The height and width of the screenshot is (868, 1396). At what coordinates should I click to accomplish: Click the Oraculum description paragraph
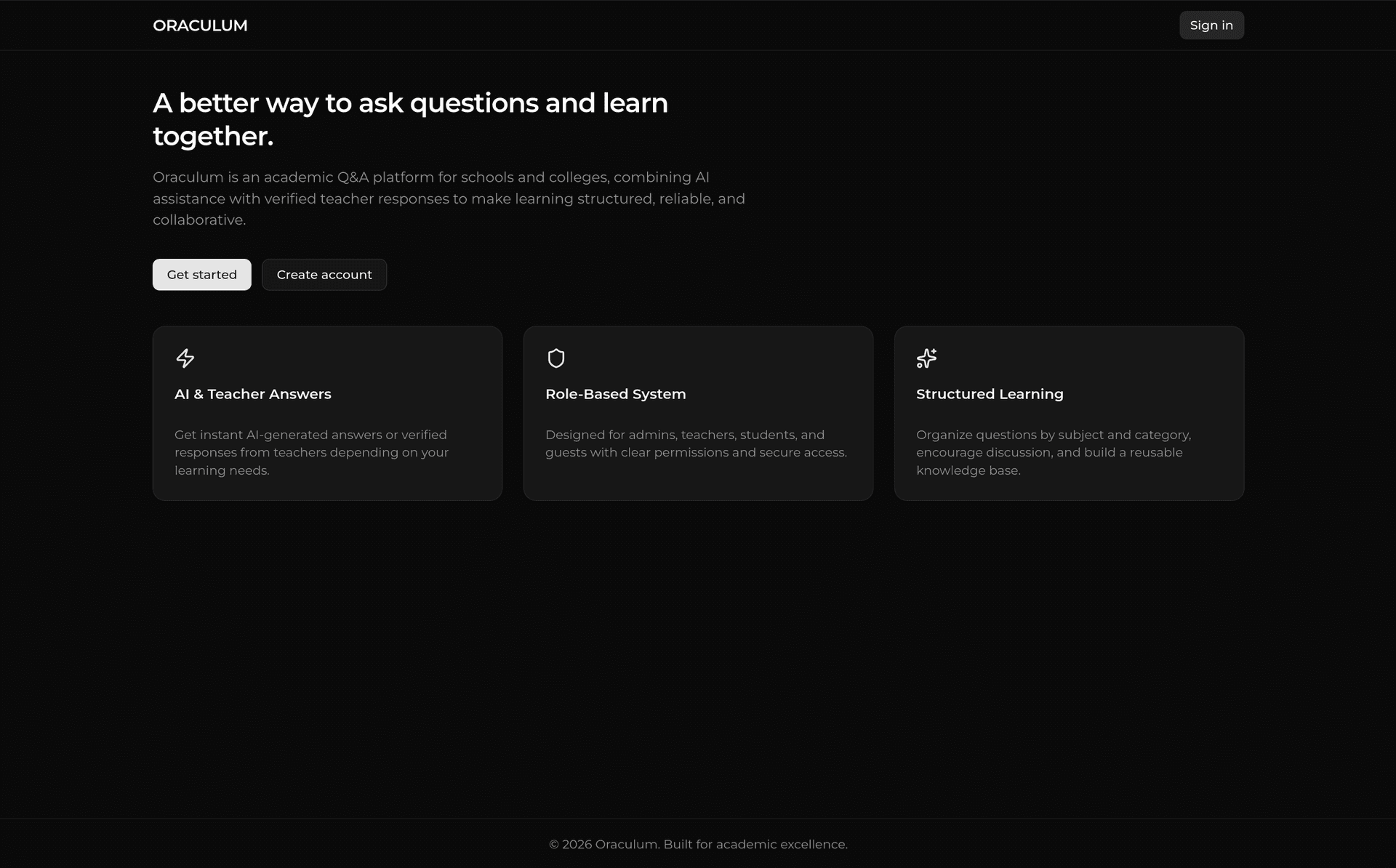point(449,198)
